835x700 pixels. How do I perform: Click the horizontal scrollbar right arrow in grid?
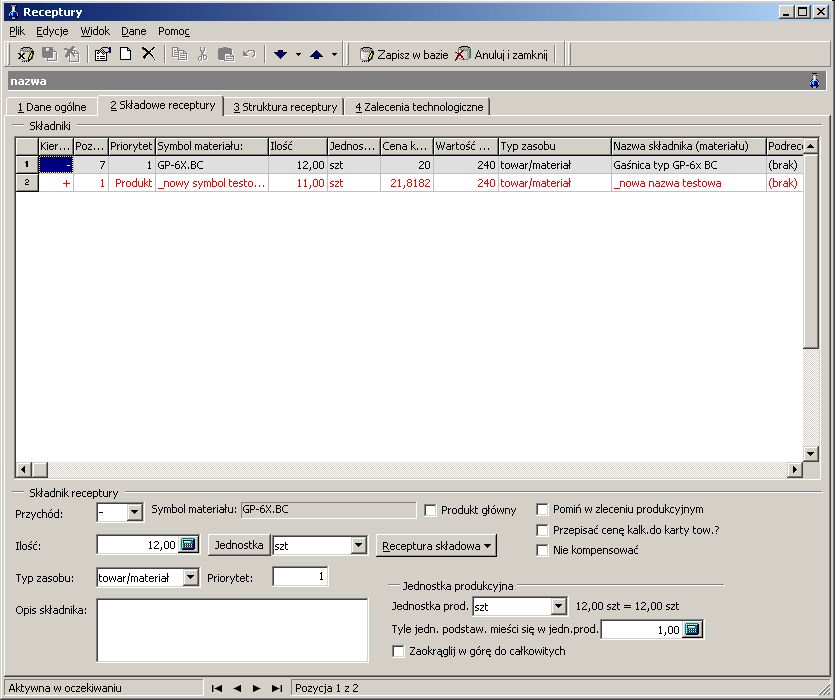point(795,469)
